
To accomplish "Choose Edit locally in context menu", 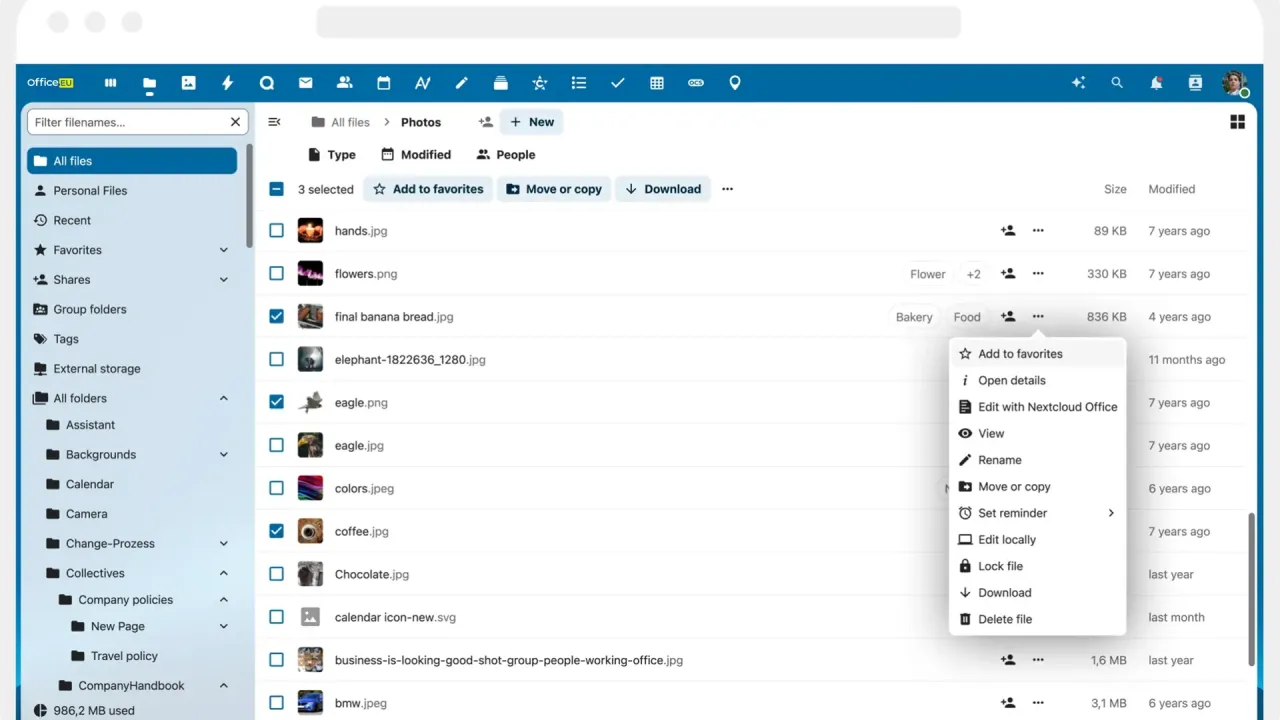I will click(x=1038, y=540).
